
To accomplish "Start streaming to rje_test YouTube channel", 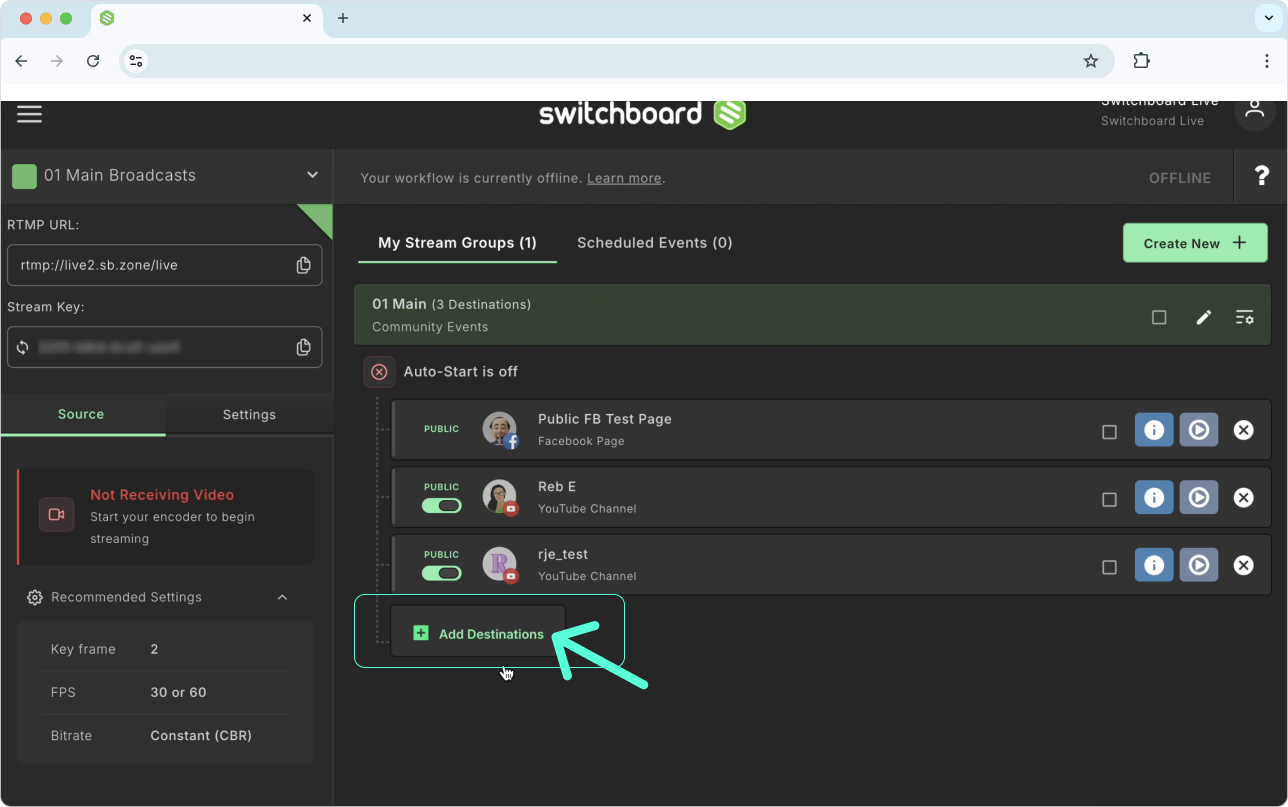I will [1199, 565].
